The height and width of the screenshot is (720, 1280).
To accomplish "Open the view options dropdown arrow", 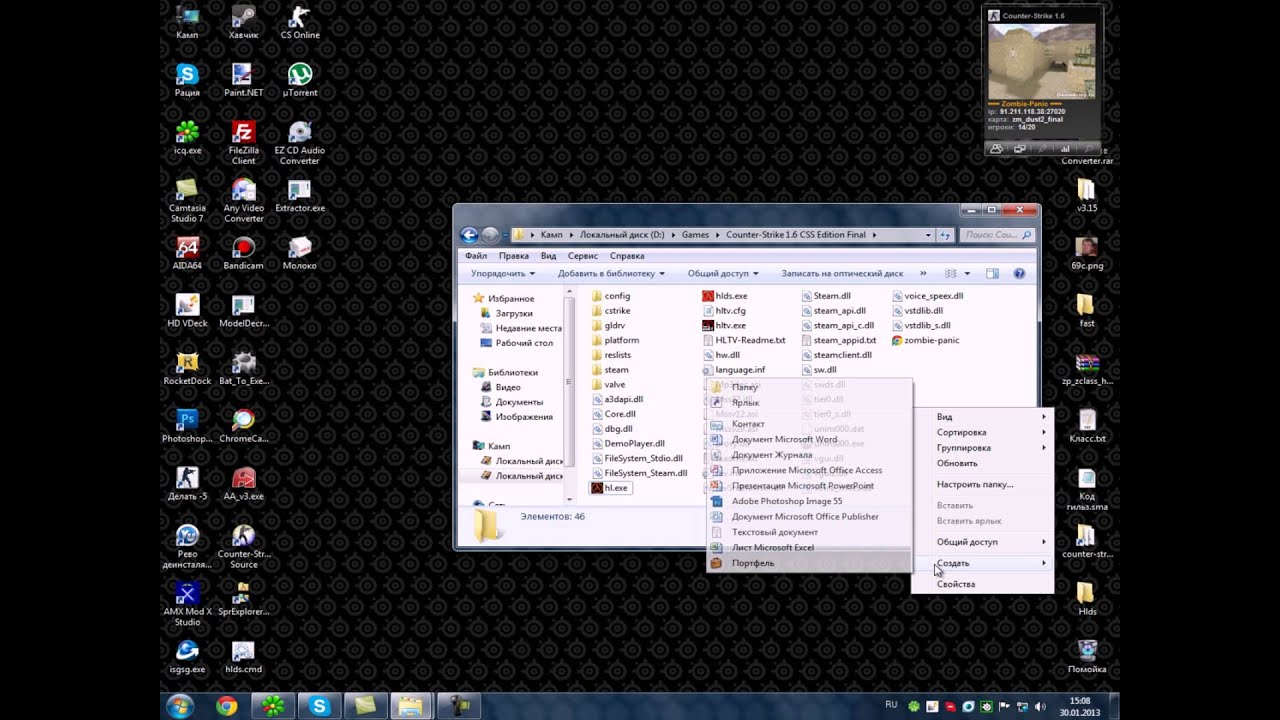I will 967,273.
